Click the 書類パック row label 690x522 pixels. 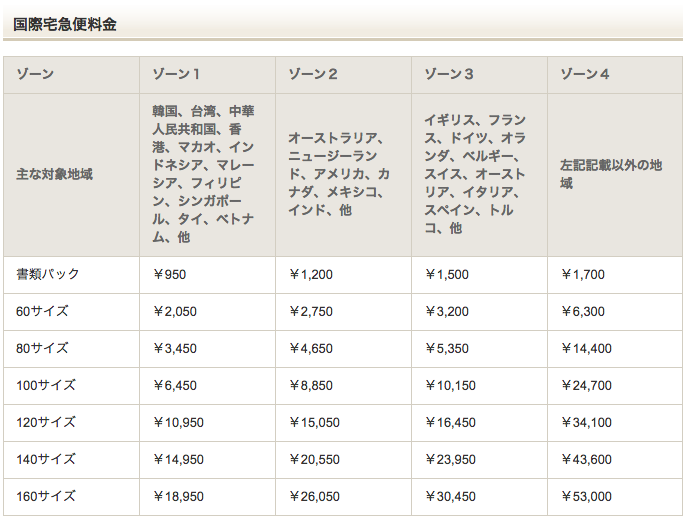pyautogui.click(x=48, y=274)
